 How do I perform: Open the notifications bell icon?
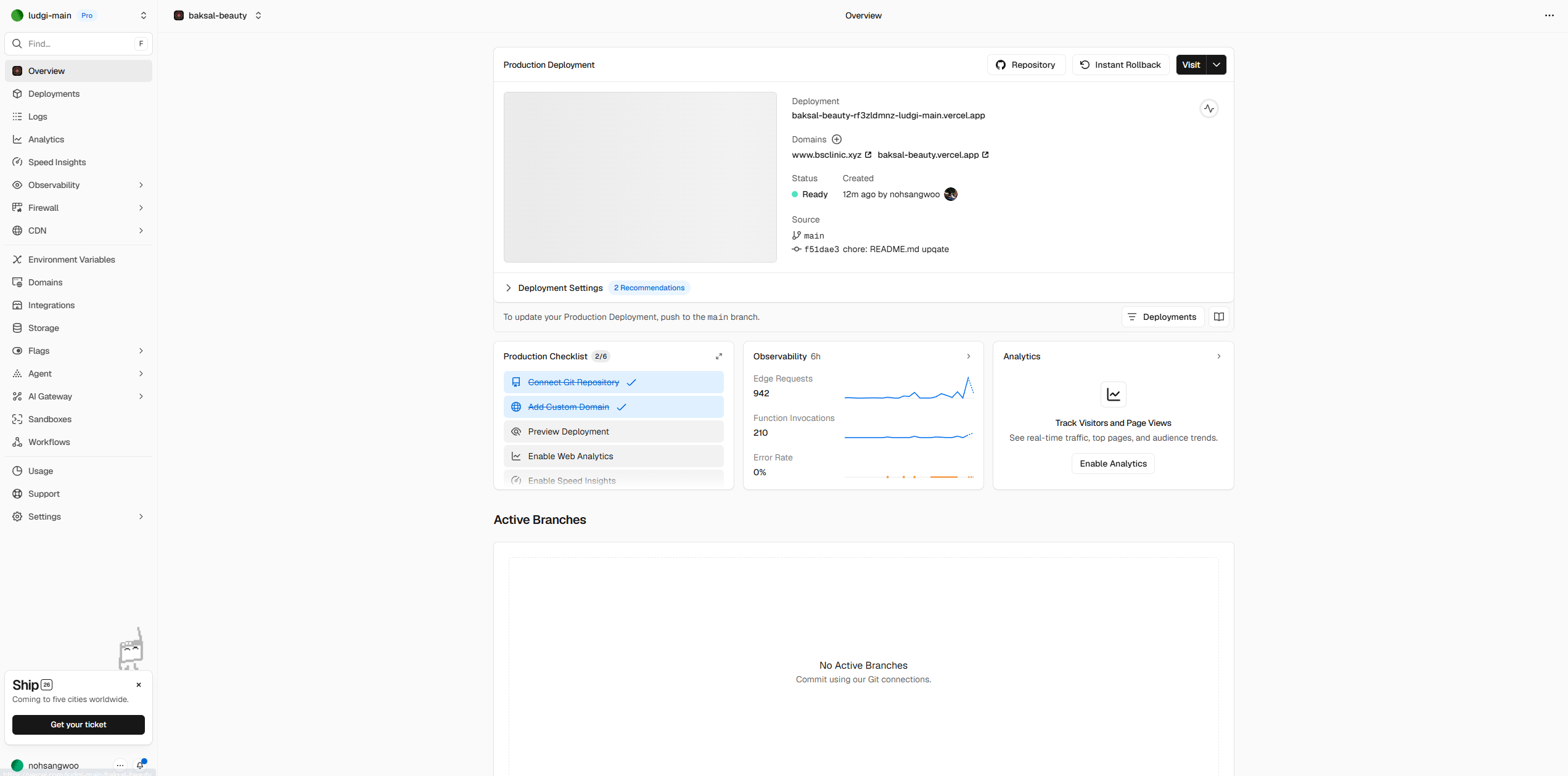pos(141,765)
